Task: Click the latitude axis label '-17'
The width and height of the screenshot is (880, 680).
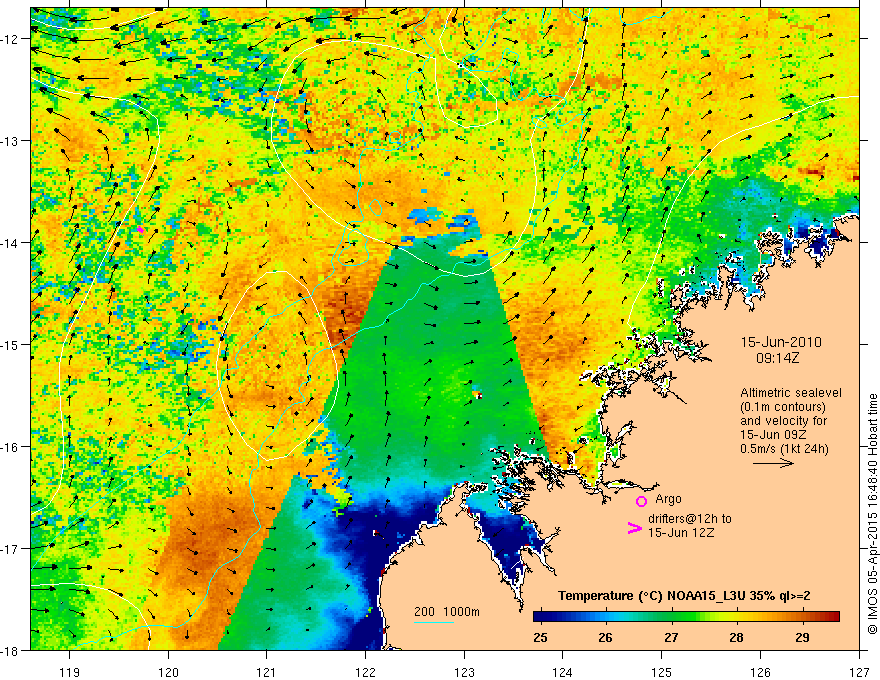Action: click(x=11, y=549)
